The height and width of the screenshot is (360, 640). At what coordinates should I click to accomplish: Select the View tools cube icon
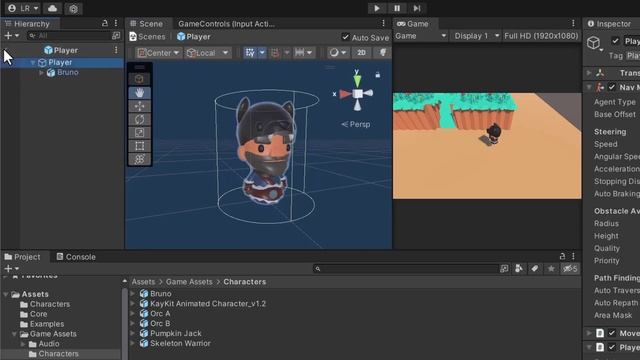(x=139, y=79)
